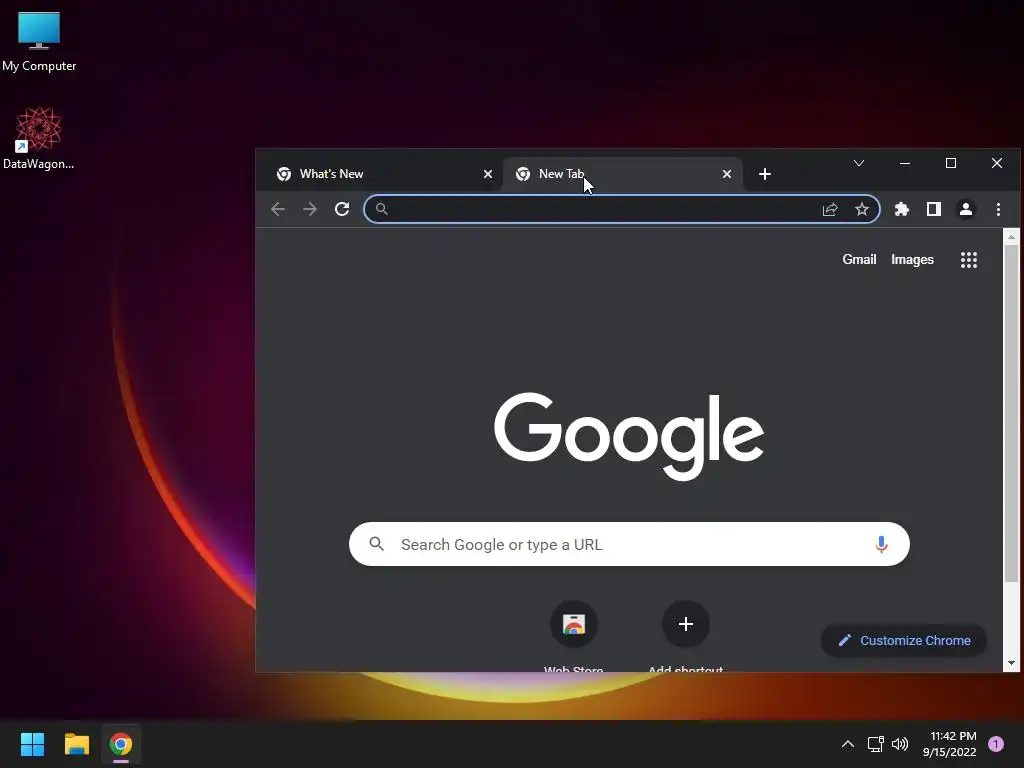Click the network tray icon
This screenshot has width=1024, height=768.
click(x=875, y=744)
